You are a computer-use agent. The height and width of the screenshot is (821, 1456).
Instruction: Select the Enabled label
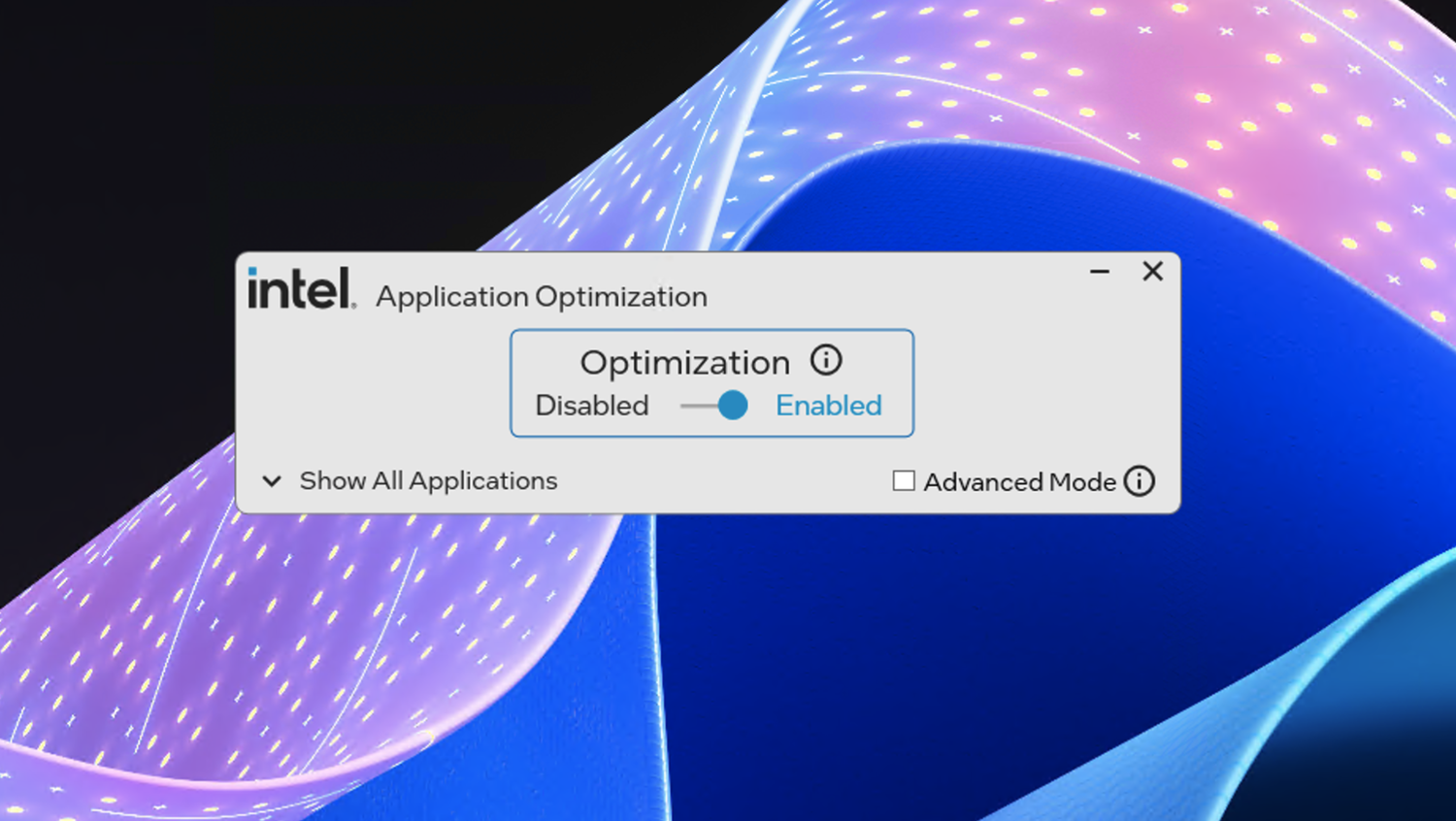point(829,406)
